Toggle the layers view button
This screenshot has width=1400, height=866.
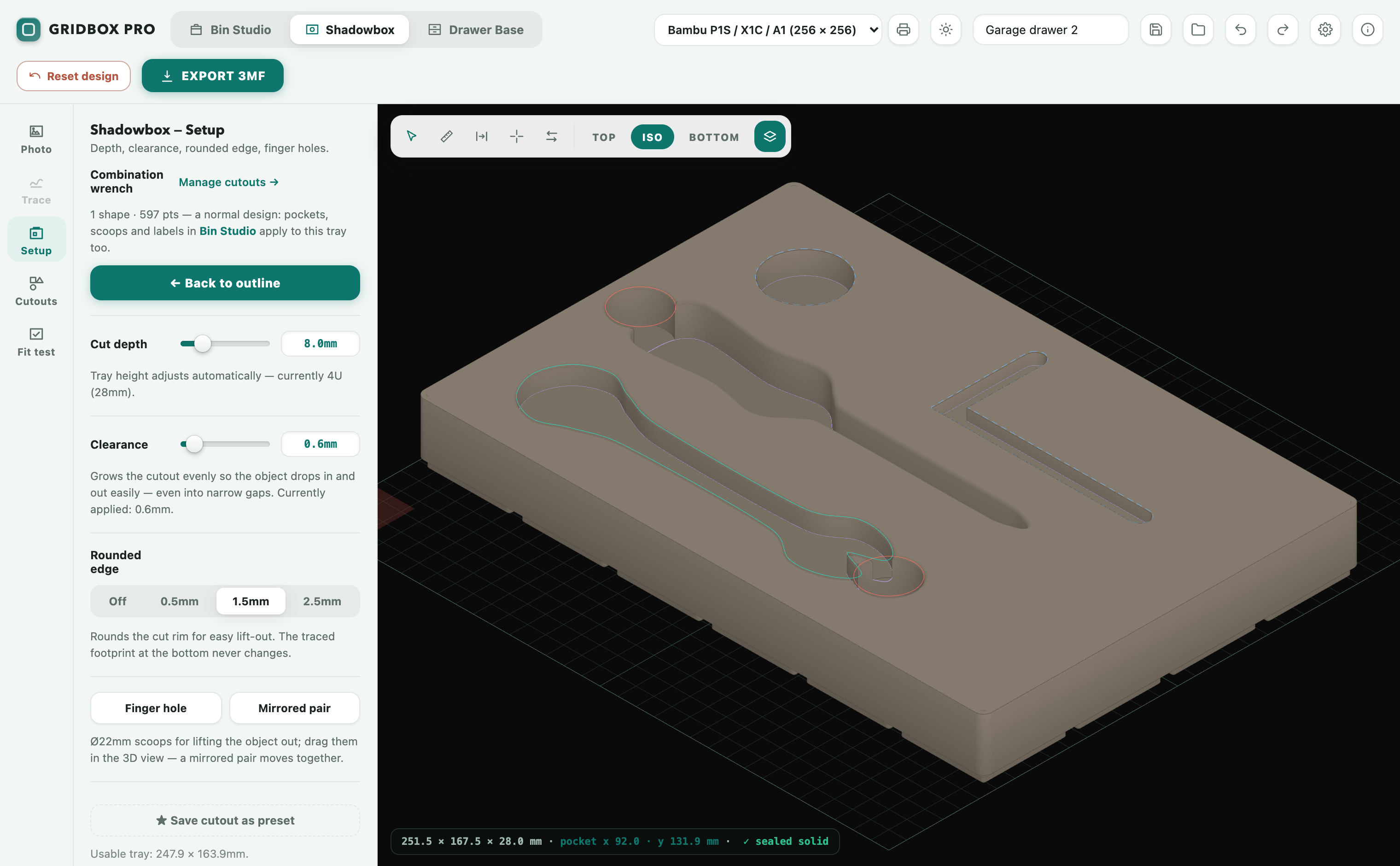click(770, 136)
